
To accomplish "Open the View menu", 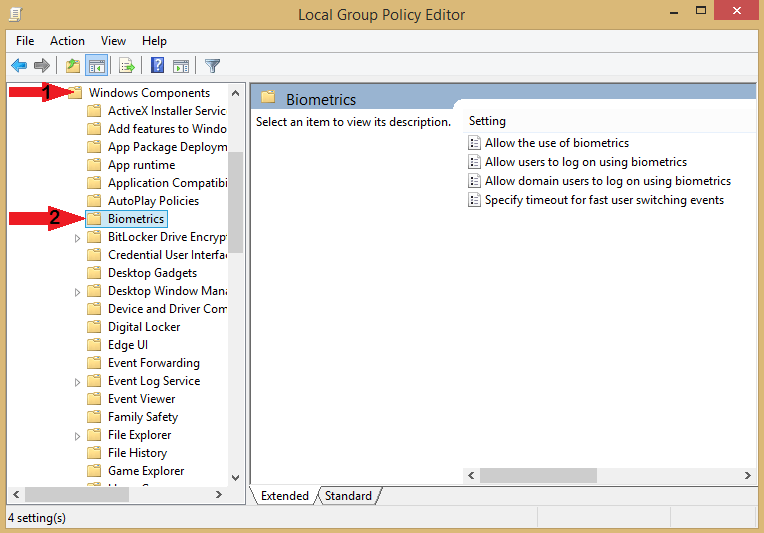I will click(x=113, y=41).
